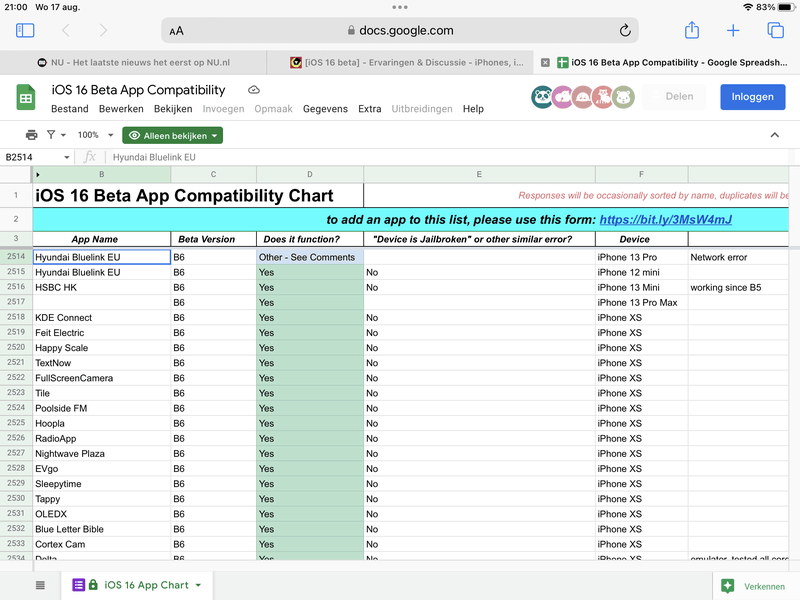
Task: Select the 'Hyundai Bluelink EU' cell B2514
Action: pyautogui.click(x=102, y=257)
